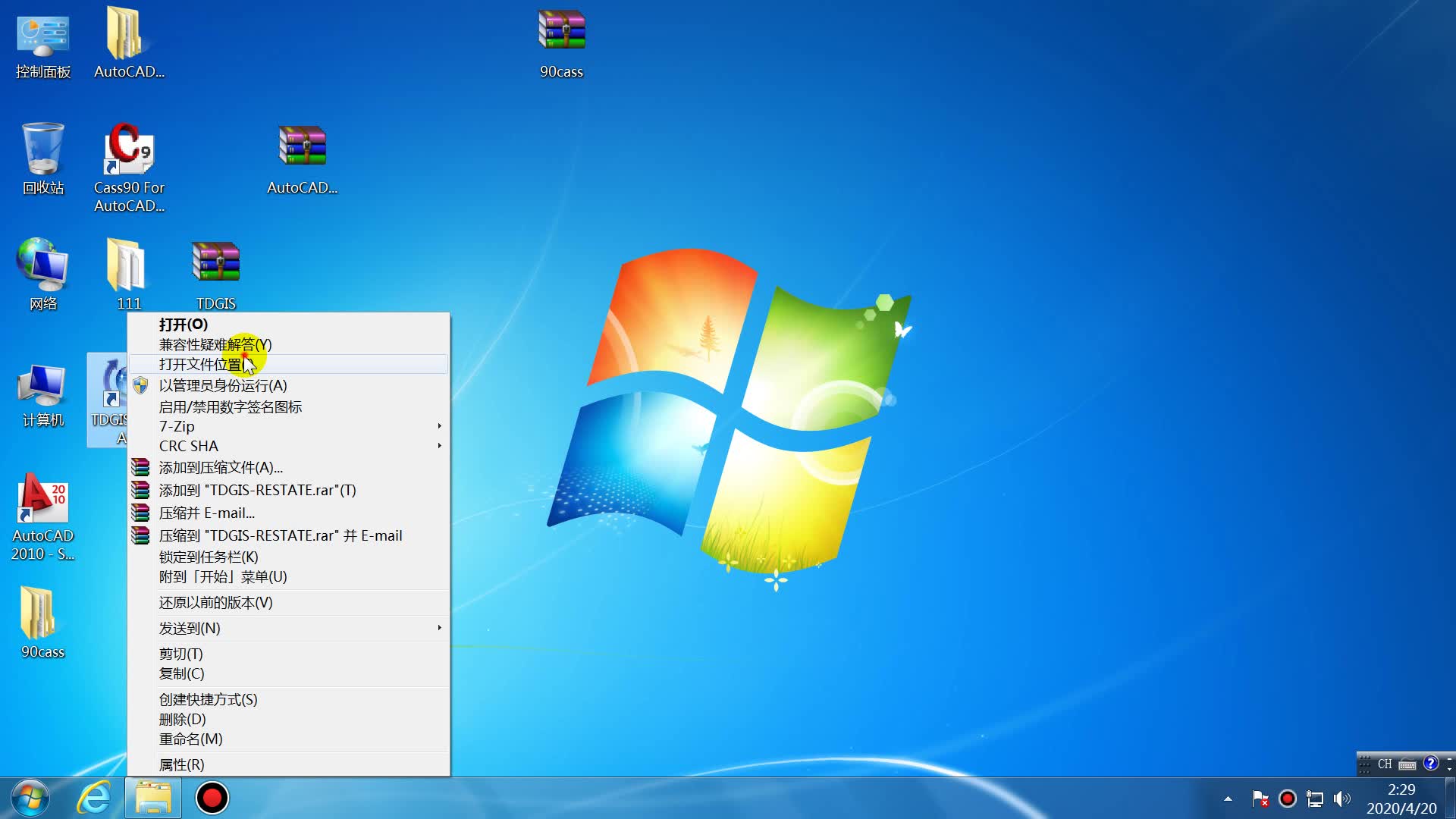Choose 剪切(T) from the context menu

point(289,654)
